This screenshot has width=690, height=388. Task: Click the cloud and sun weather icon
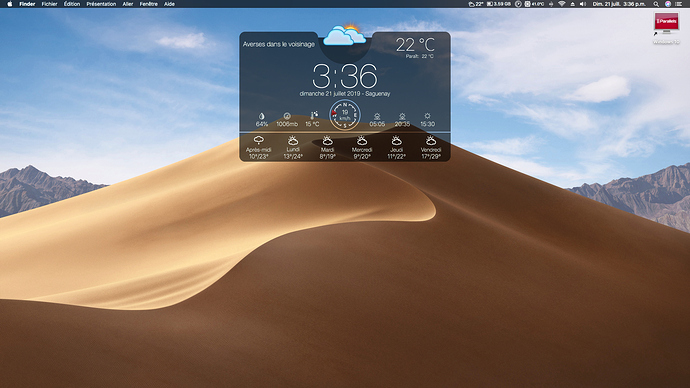(x=344, y=35)
